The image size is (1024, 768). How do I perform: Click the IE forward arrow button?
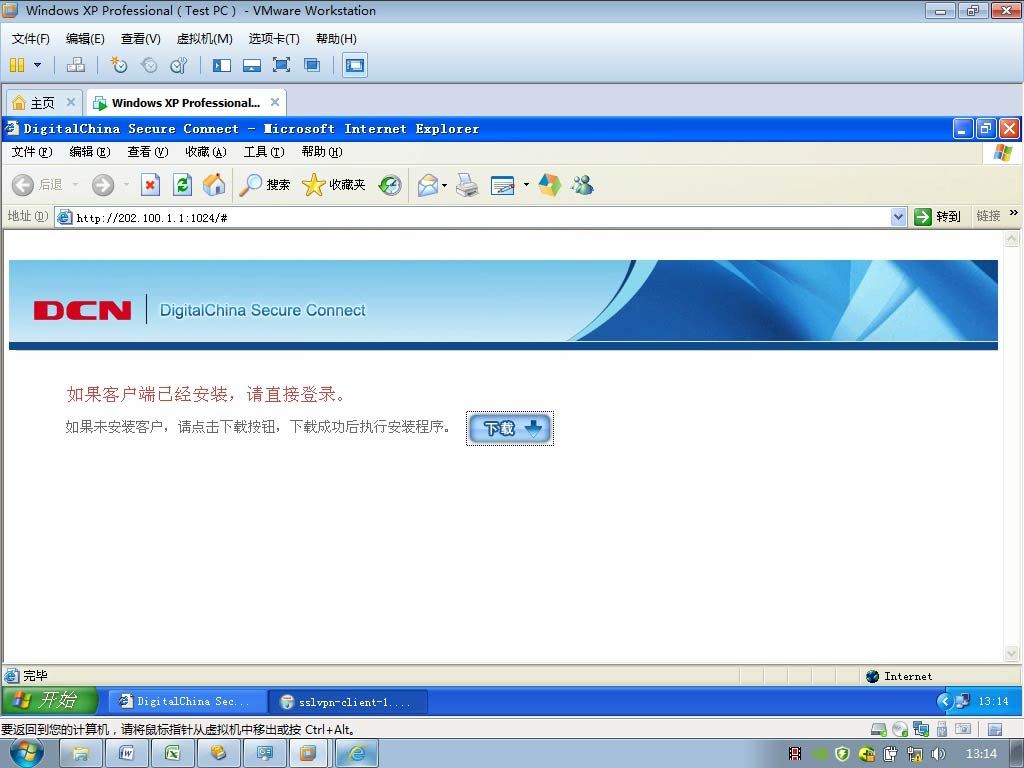tap(103, 185)
